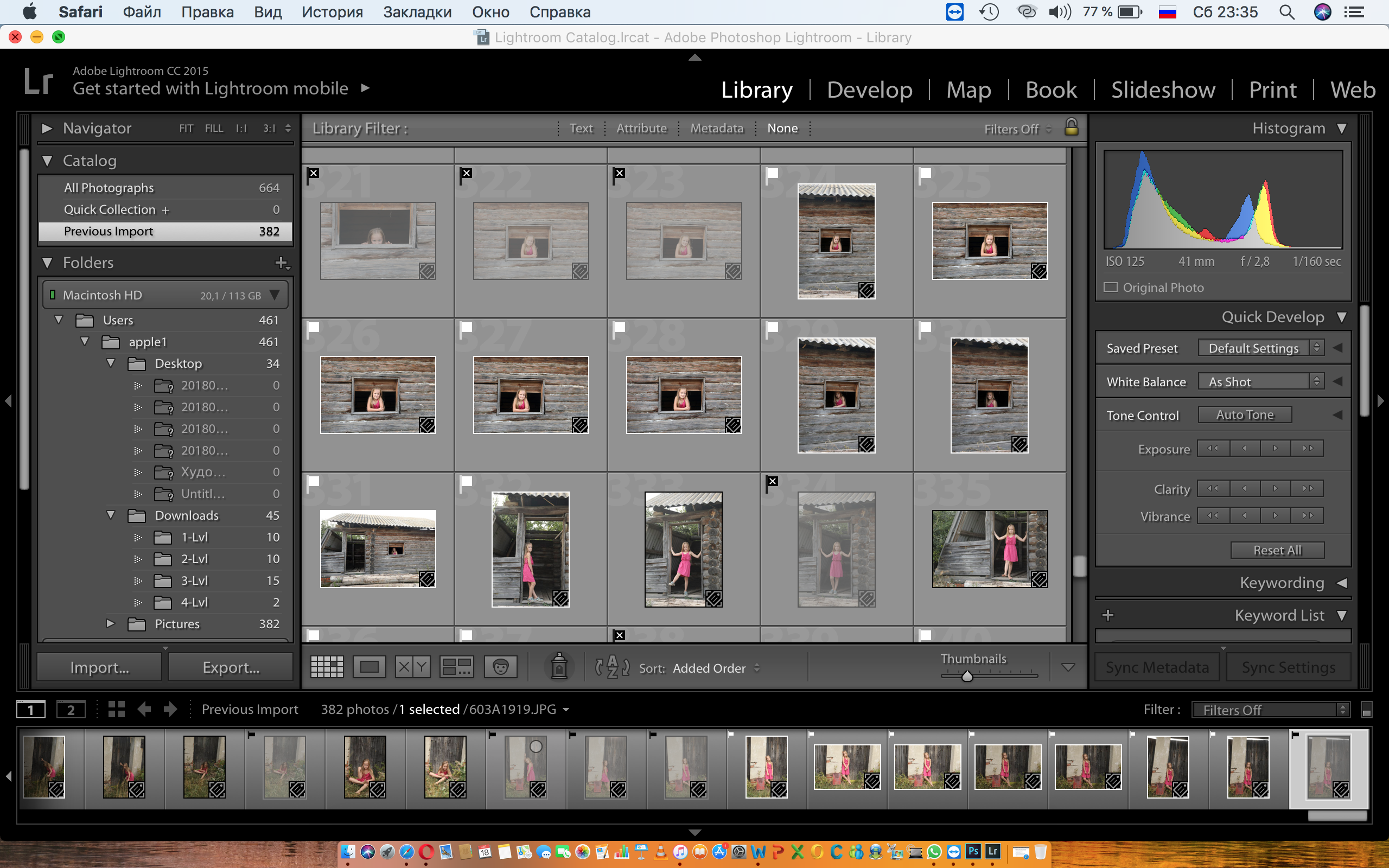Click the Import button
1389x868 pixels.
point(99,667)
